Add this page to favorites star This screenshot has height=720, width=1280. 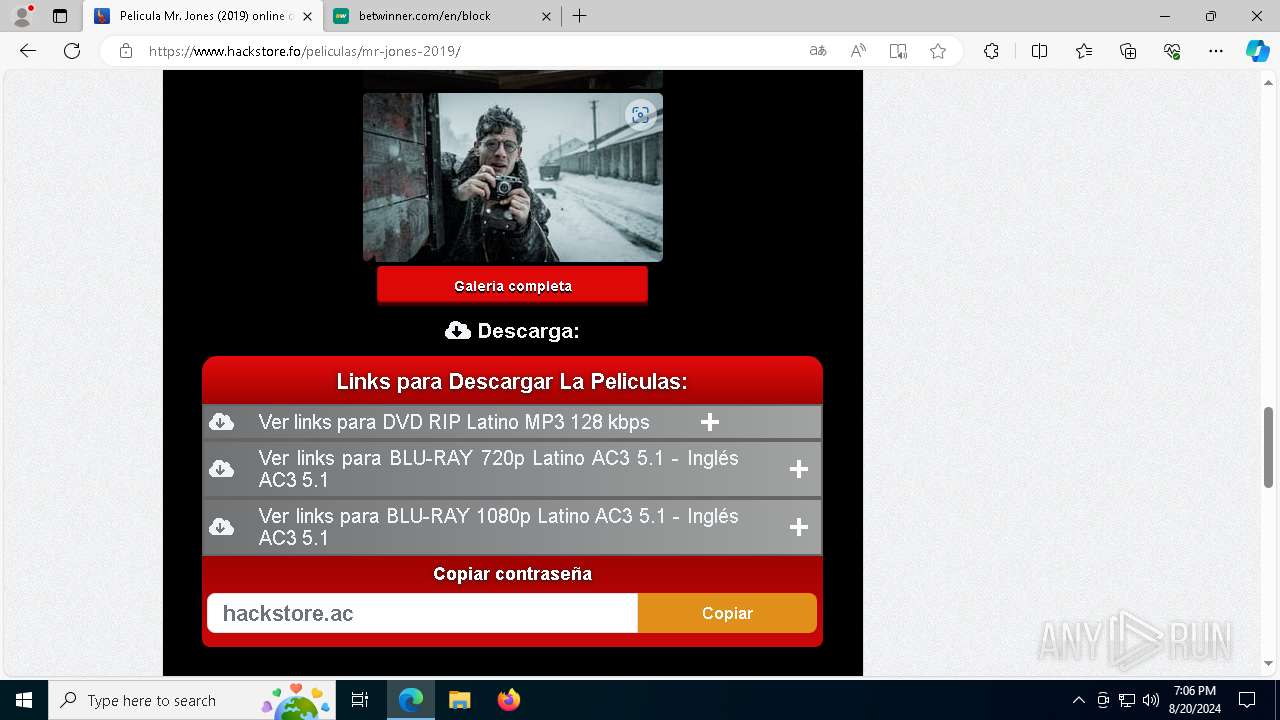938,51
